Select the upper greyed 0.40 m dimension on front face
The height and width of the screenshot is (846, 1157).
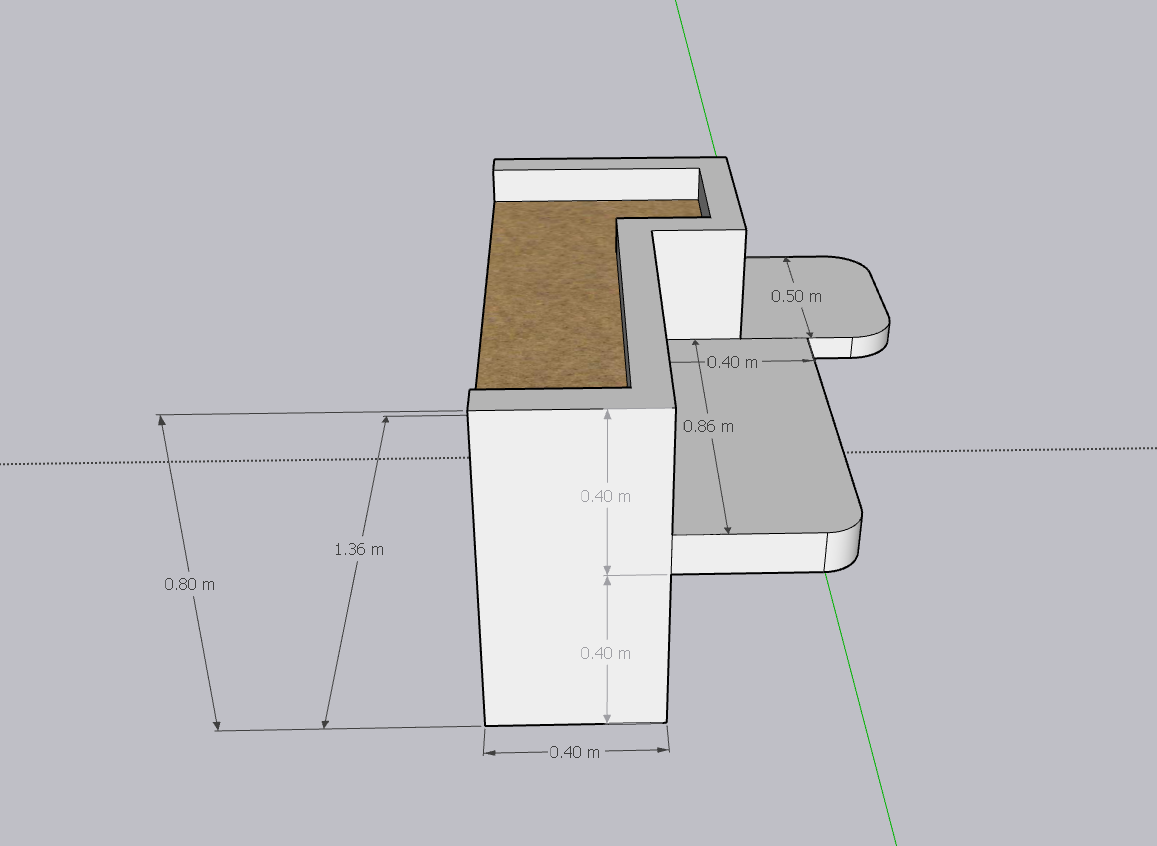tap(606, 496)
